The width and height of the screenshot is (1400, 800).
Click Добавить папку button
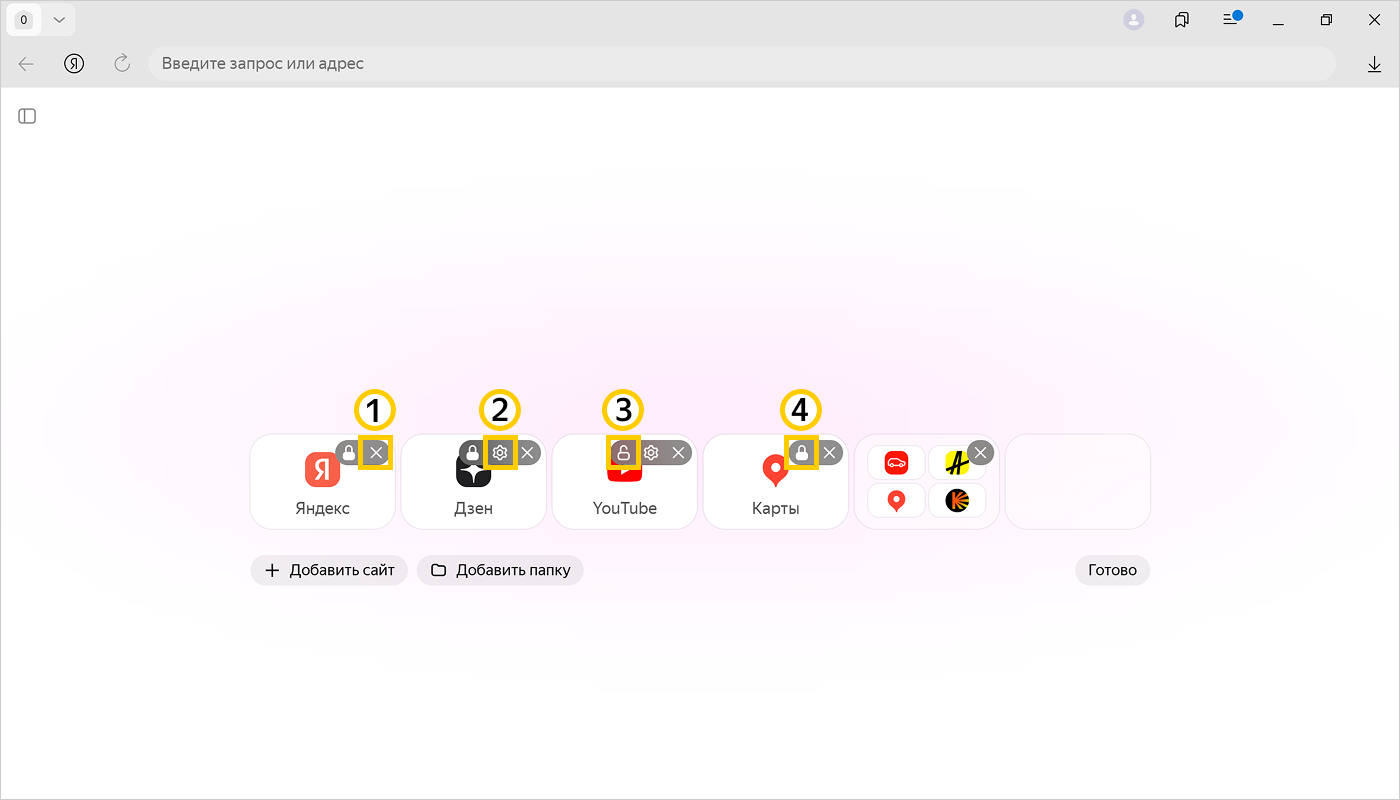(500, 570)
